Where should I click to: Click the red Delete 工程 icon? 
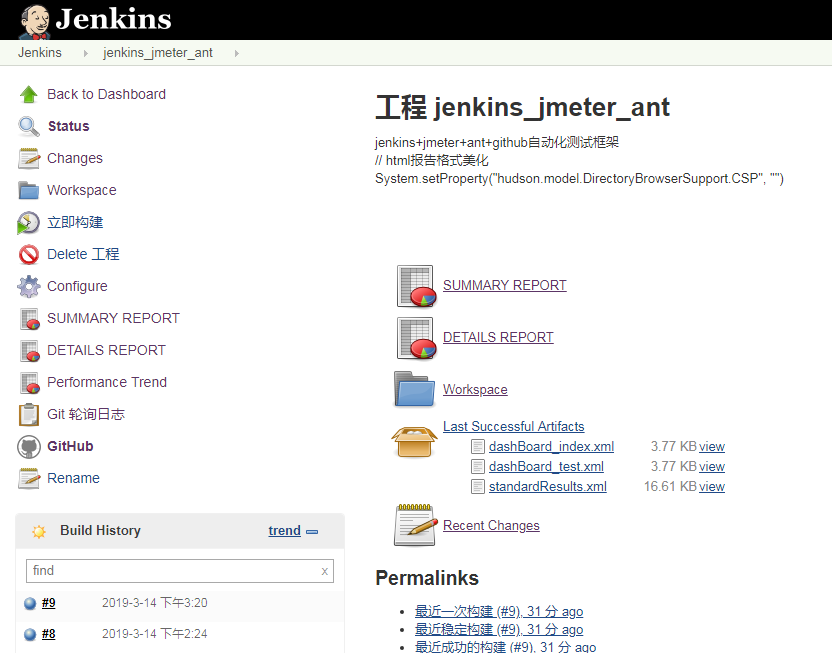(28, 254)
